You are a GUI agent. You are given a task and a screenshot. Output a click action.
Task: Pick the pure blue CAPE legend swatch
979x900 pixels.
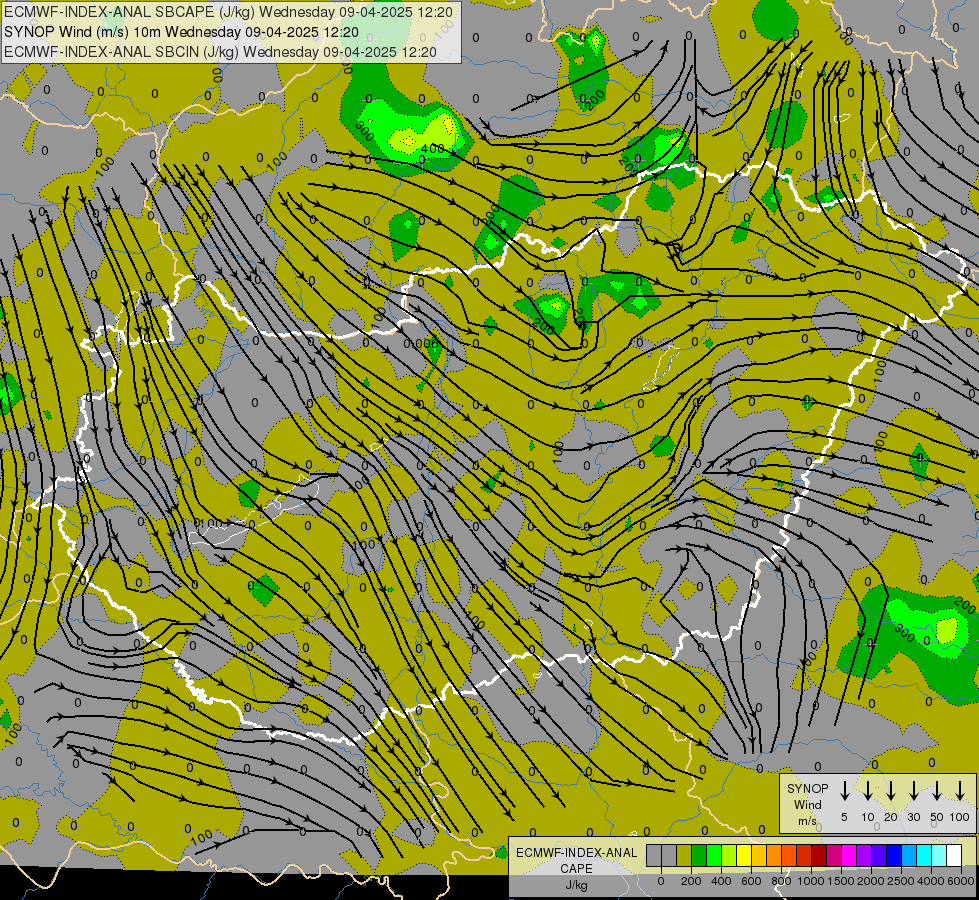893,855
